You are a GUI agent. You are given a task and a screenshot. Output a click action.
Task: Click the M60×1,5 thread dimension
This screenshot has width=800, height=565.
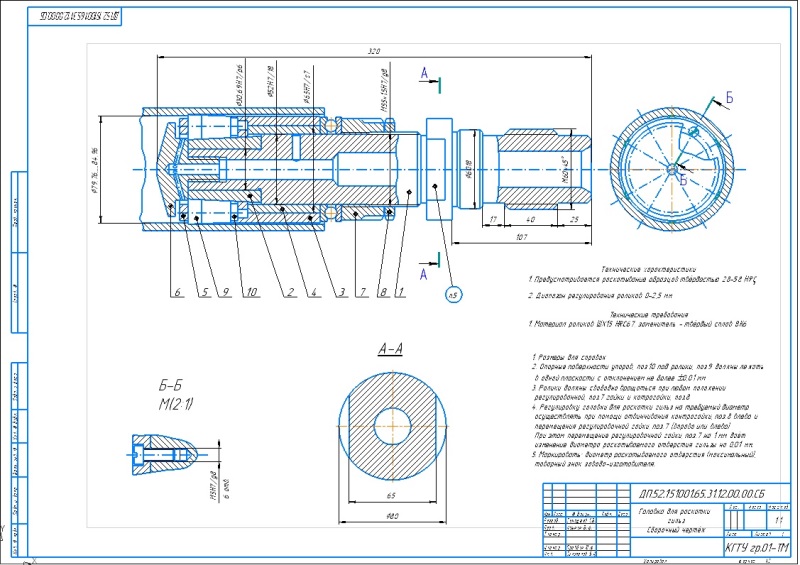(x=565, y=170)
